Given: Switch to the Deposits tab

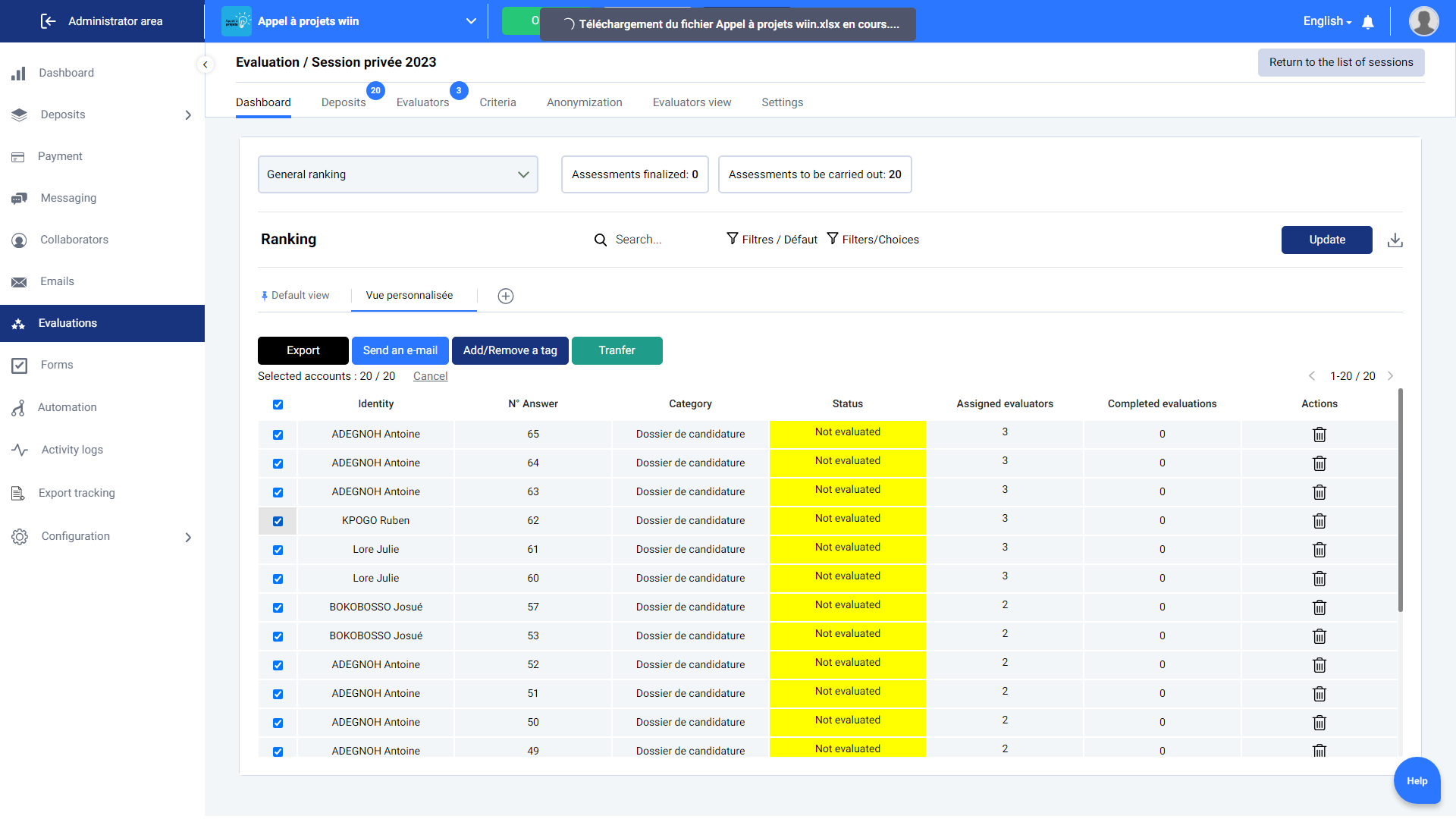Looking at the screenshot, I should 344,102.
